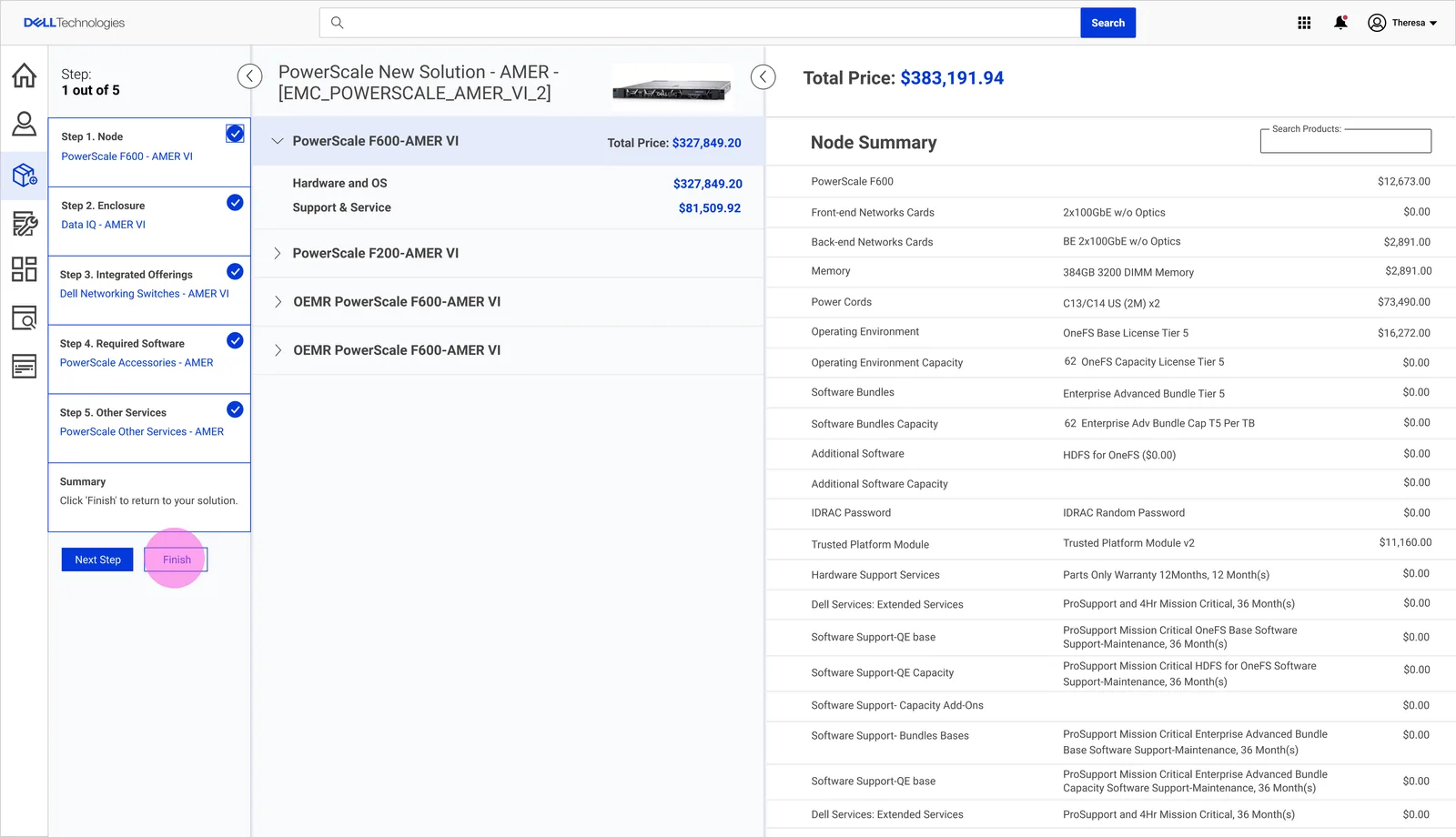Screen dimensions: 1456x837
Task: Go to Dell Technologies logo home
Action: (74, 23)
